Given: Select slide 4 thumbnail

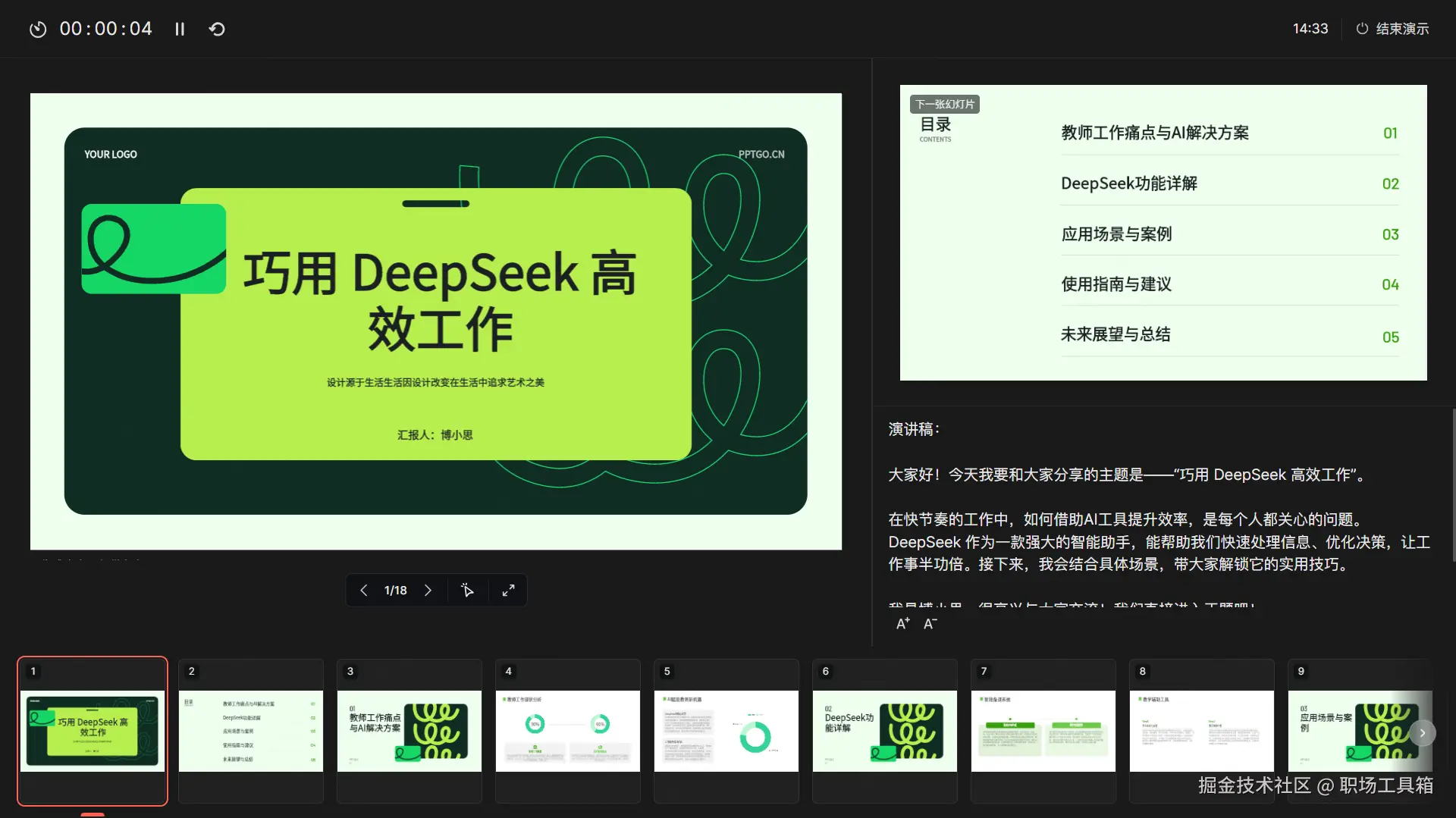Looking at the screenshot, I should coord(568,731).
